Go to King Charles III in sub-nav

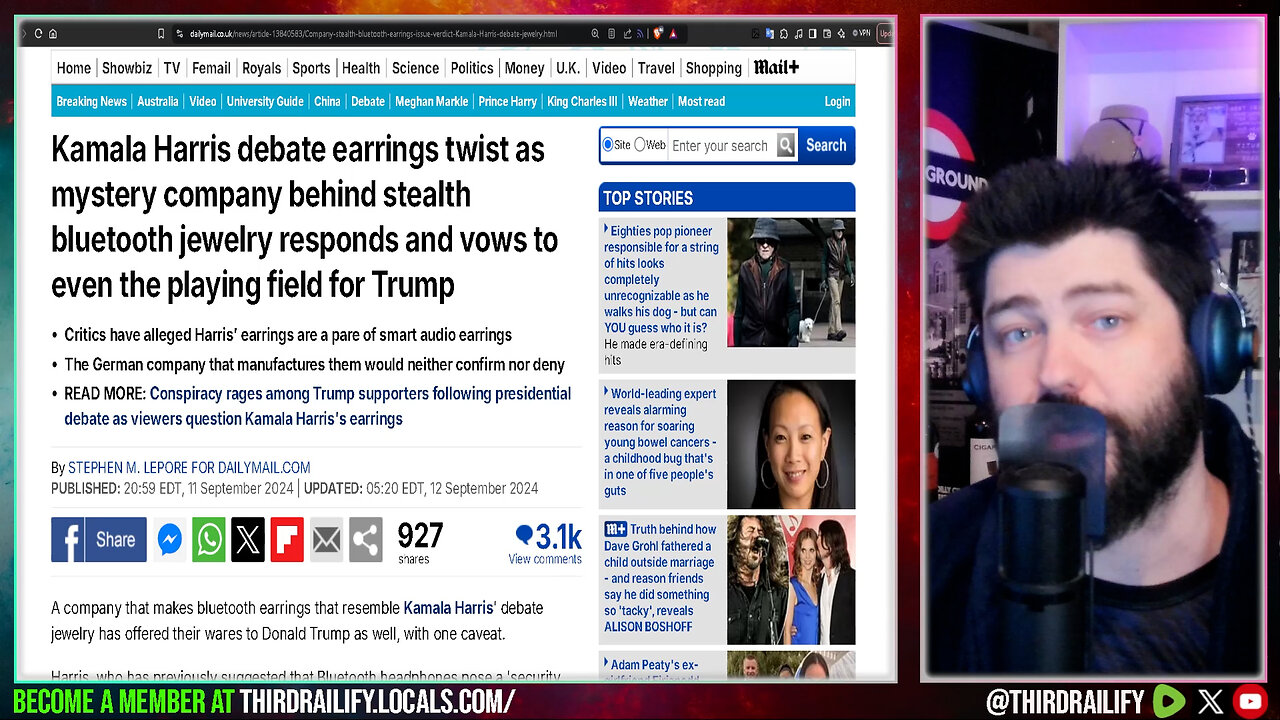tap(582, 101)
